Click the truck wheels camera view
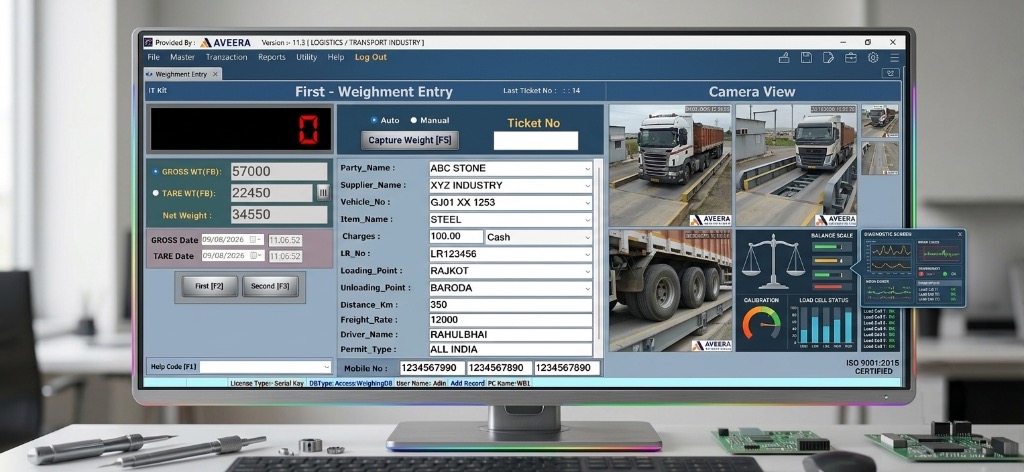Viewport: 1024px width, 472px height. 670,291
